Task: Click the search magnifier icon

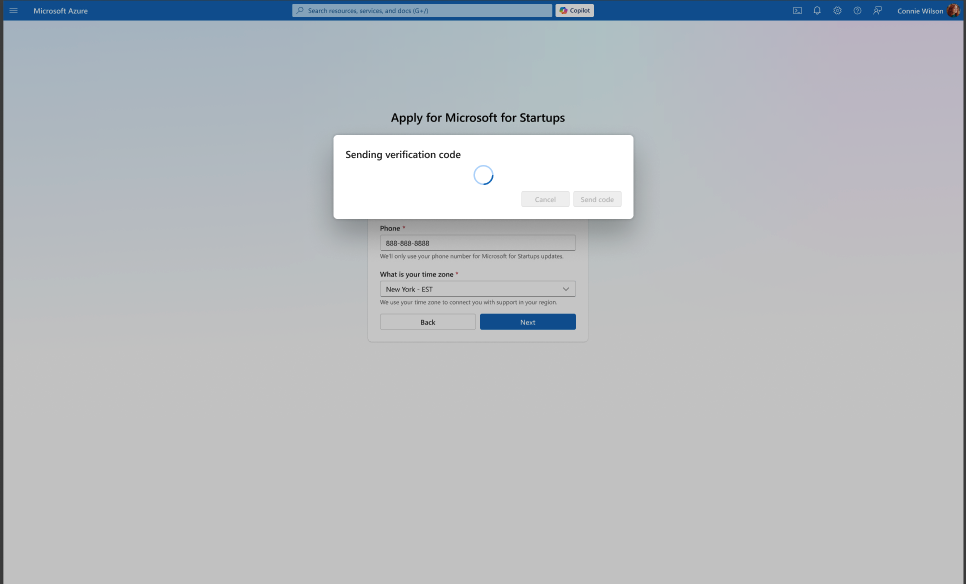Action: (299, 10)
